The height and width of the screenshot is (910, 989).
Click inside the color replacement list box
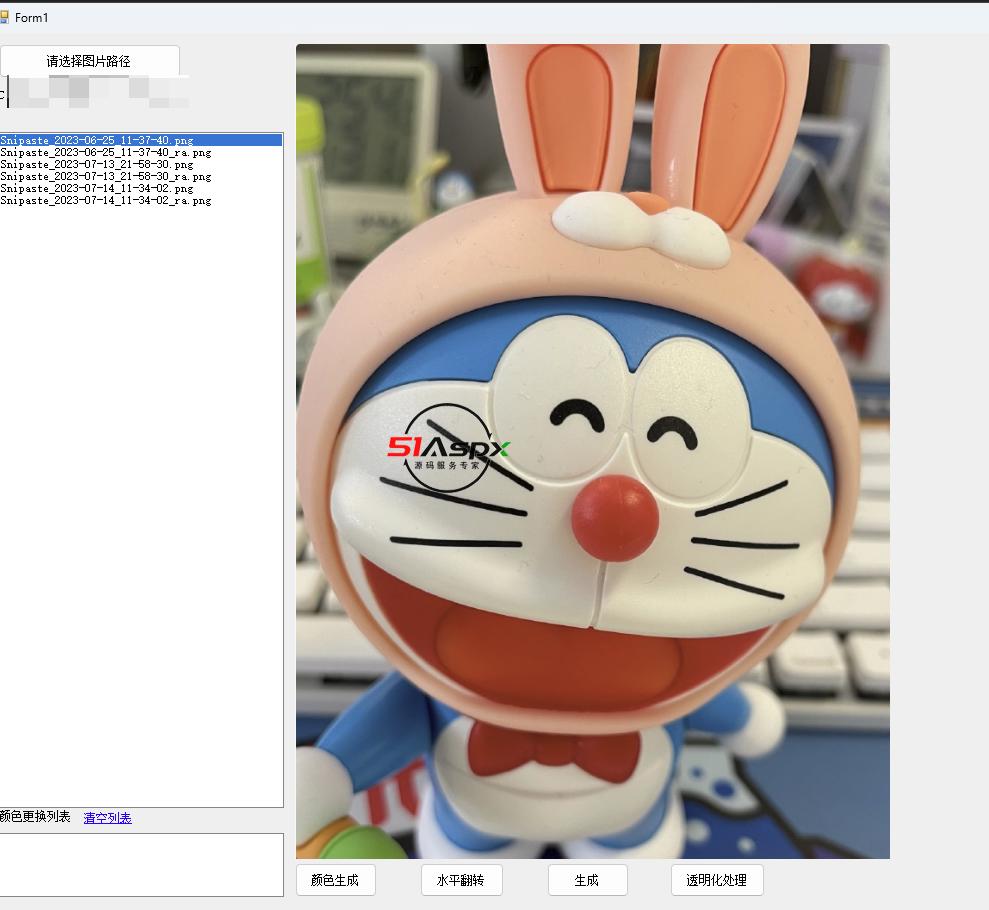[x=141, y=864]
